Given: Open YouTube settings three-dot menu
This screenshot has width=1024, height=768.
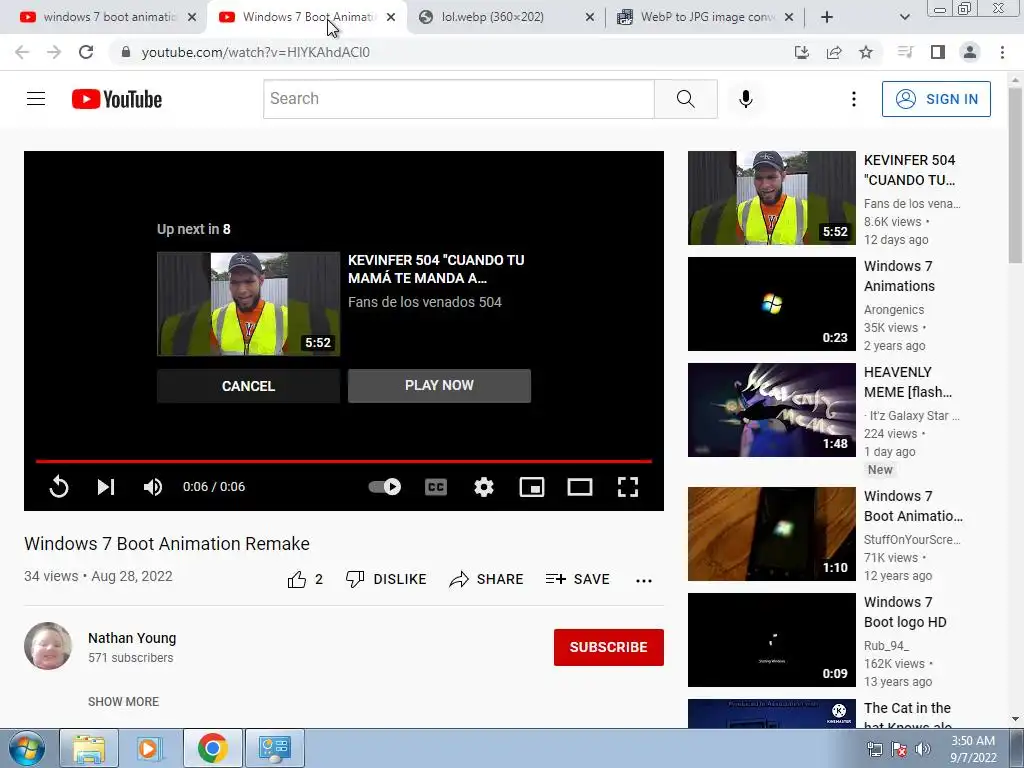Looking at the screenshot, I should tap(854, 99).
